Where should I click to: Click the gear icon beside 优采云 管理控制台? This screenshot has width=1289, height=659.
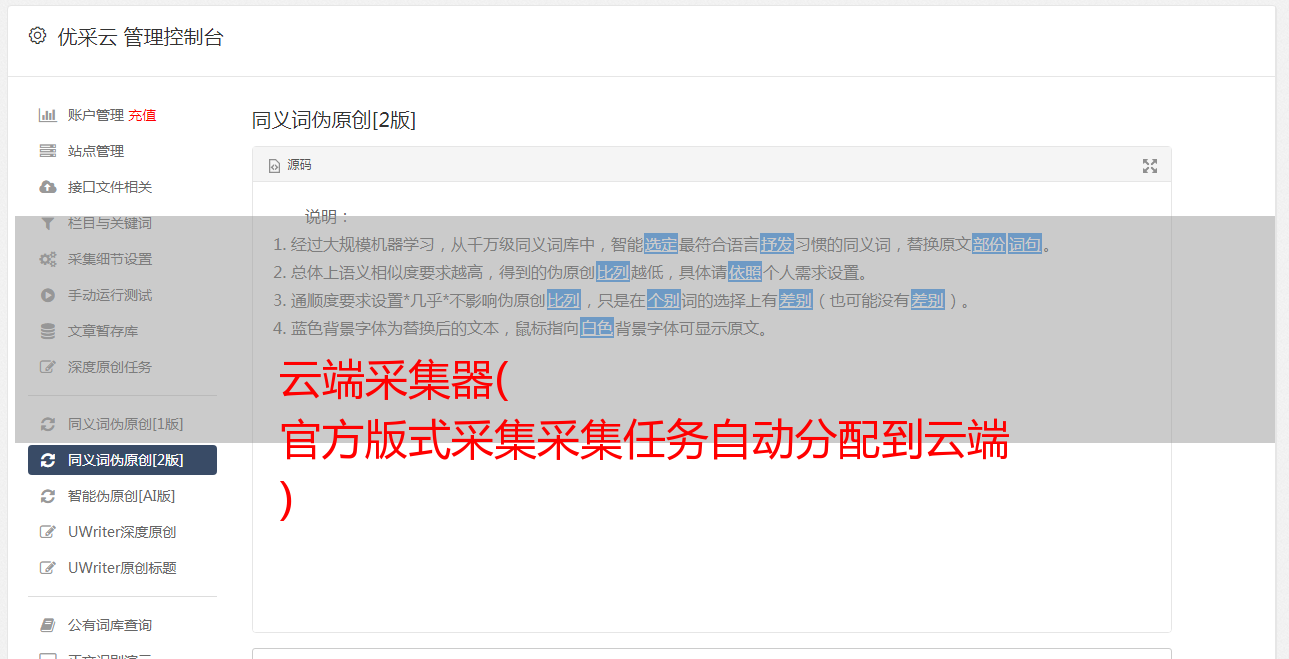click(37, 36)
